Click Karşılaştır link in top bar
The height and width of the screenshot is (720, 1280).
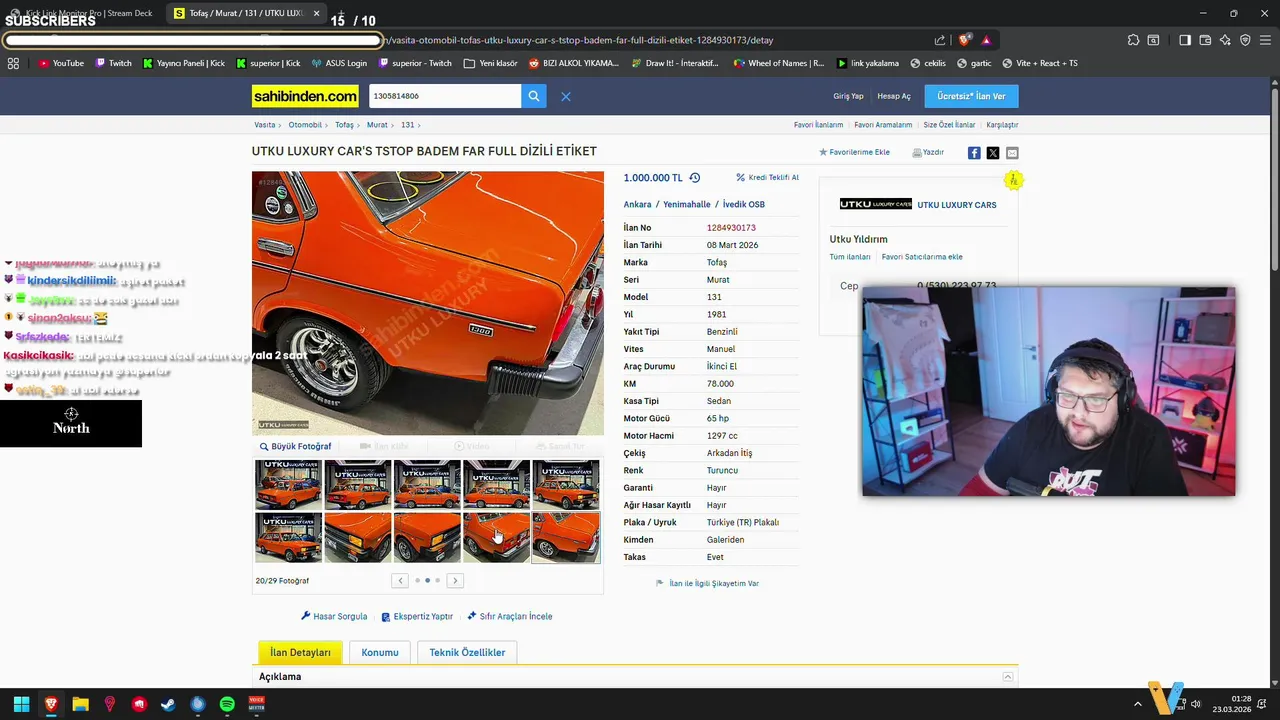pos(1002,125)
